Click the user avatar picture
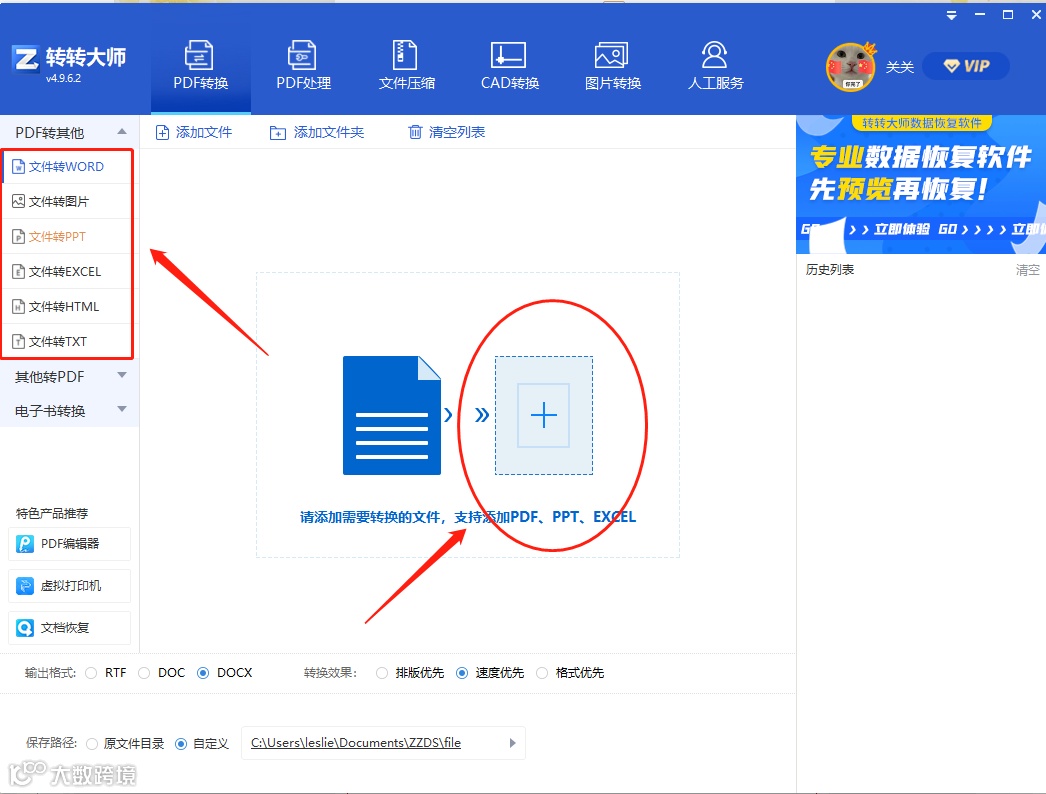Viewport: 1046px width, 794px height. pyautogui.click(x=851, y=67)
